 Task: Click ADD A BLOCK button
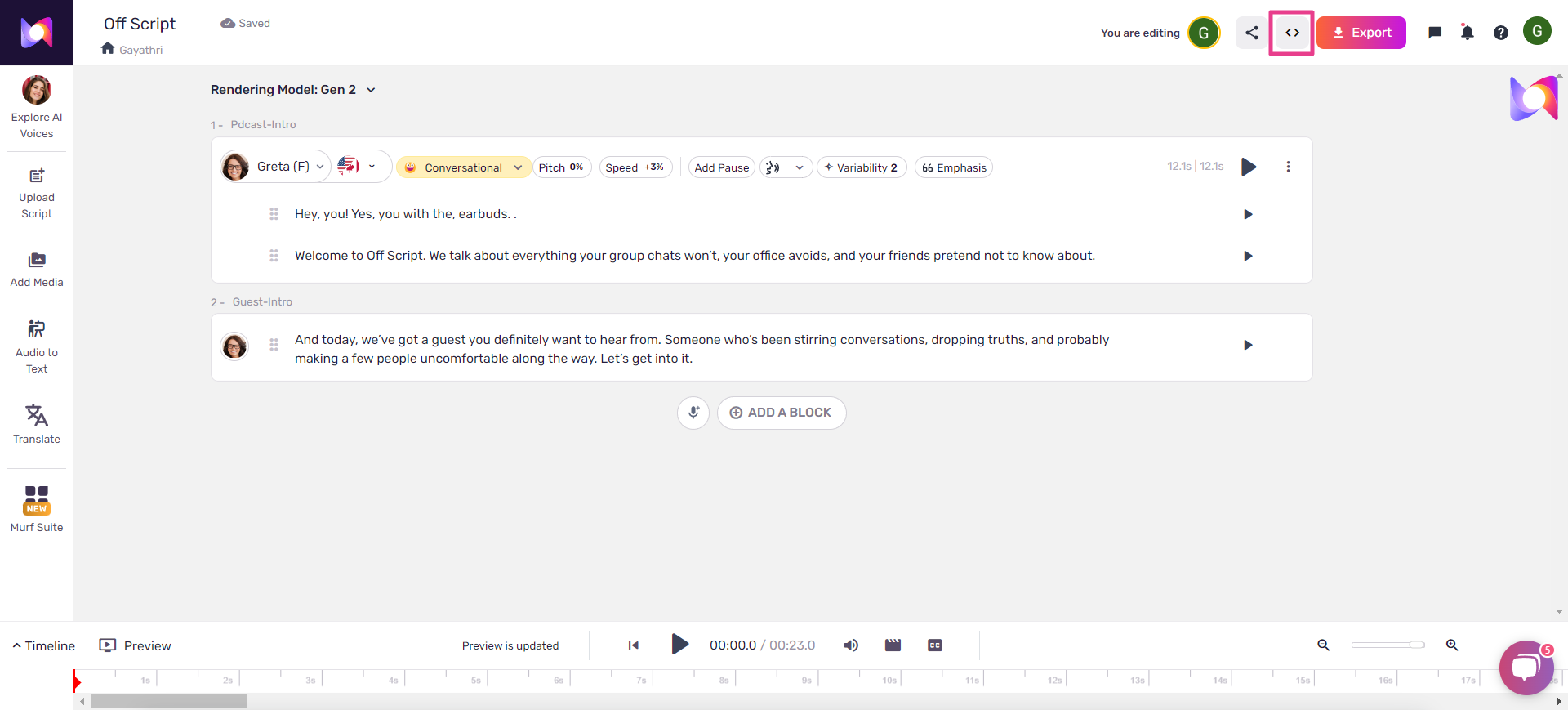point(782,413)
